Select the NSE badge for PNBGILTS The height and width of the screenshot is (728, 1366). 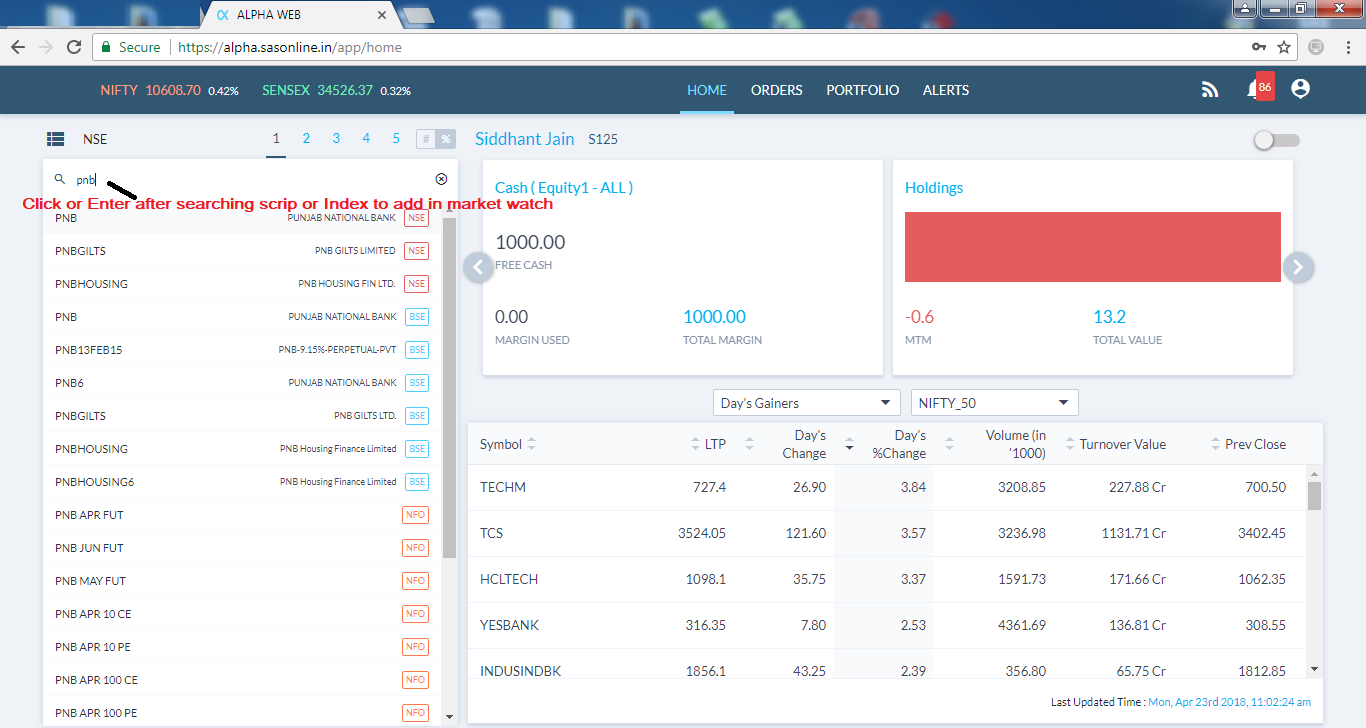click(416, 250)
